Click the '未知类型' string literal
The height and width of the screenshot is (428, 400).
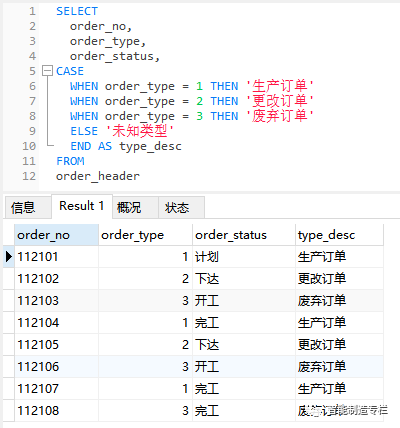click(140, 131)
